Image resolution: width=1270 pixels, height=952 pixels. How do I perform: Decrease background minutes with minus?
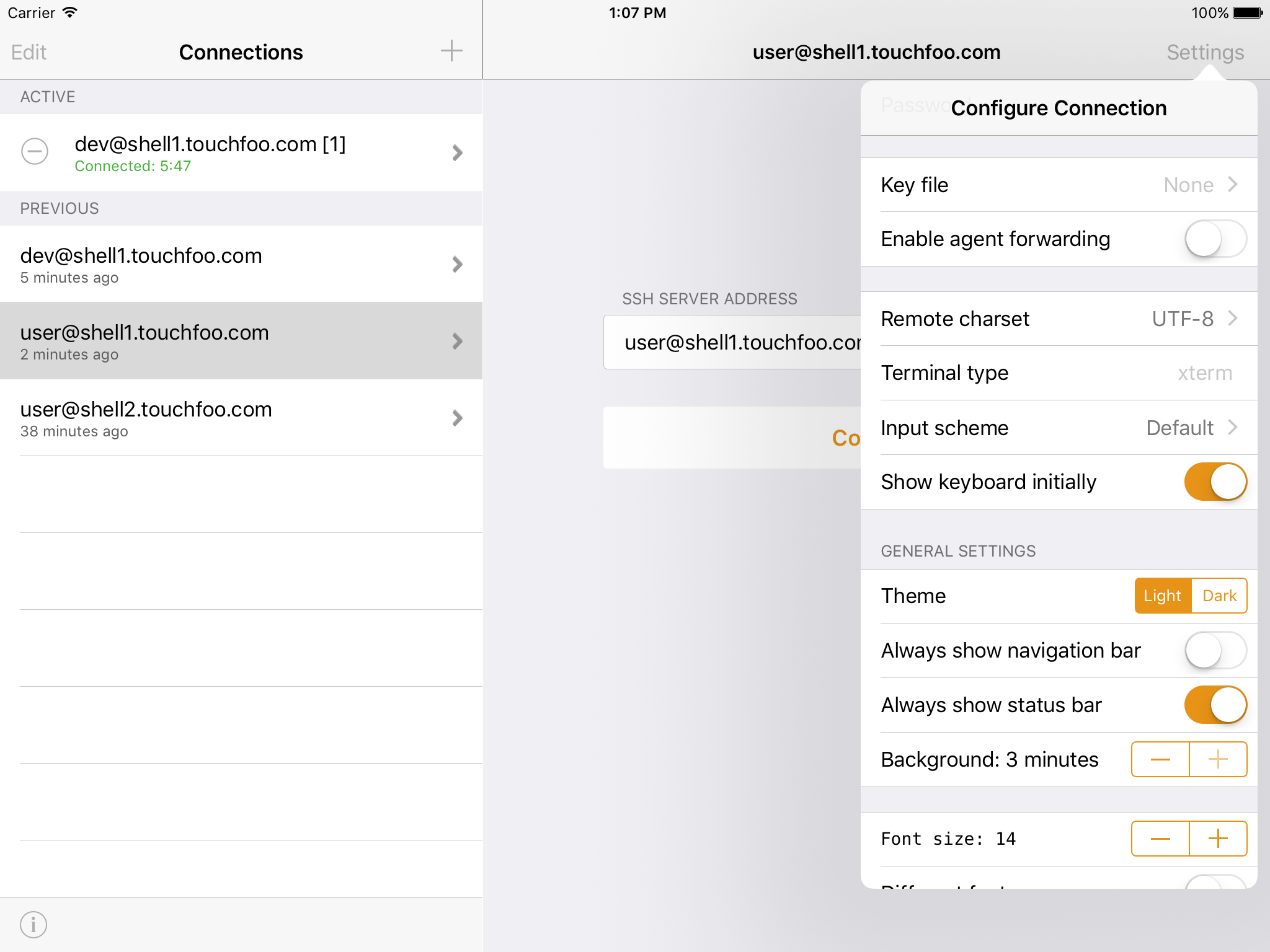(1160, 759)
